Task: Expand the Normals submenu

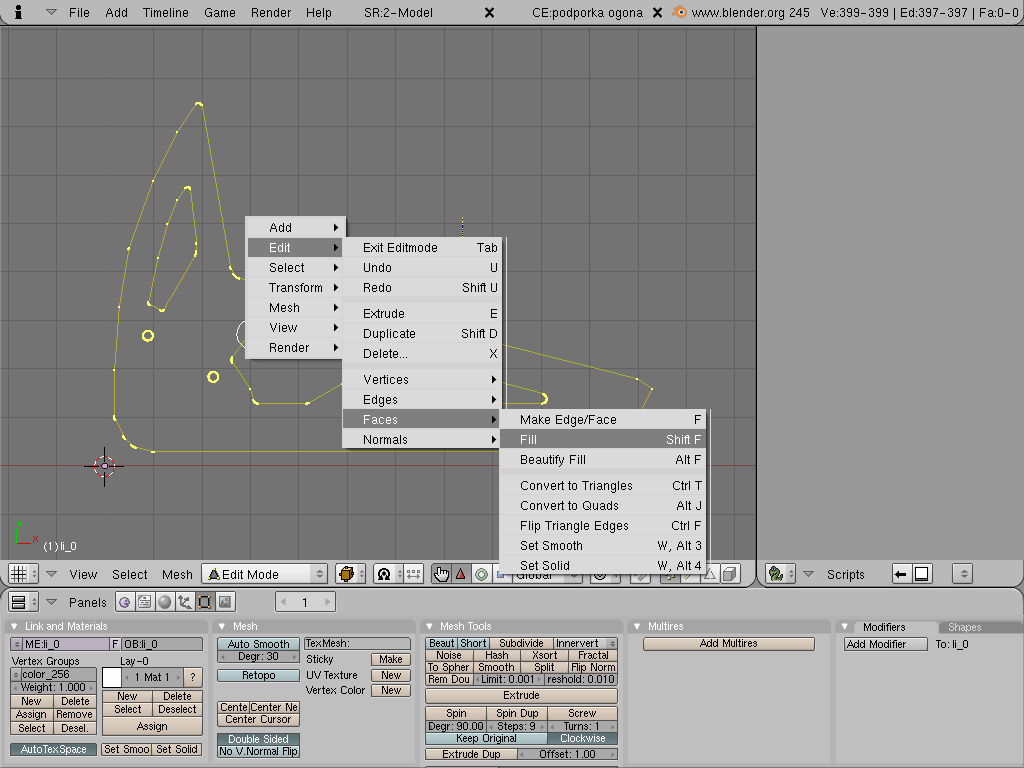Action: [x=423, y=440]
